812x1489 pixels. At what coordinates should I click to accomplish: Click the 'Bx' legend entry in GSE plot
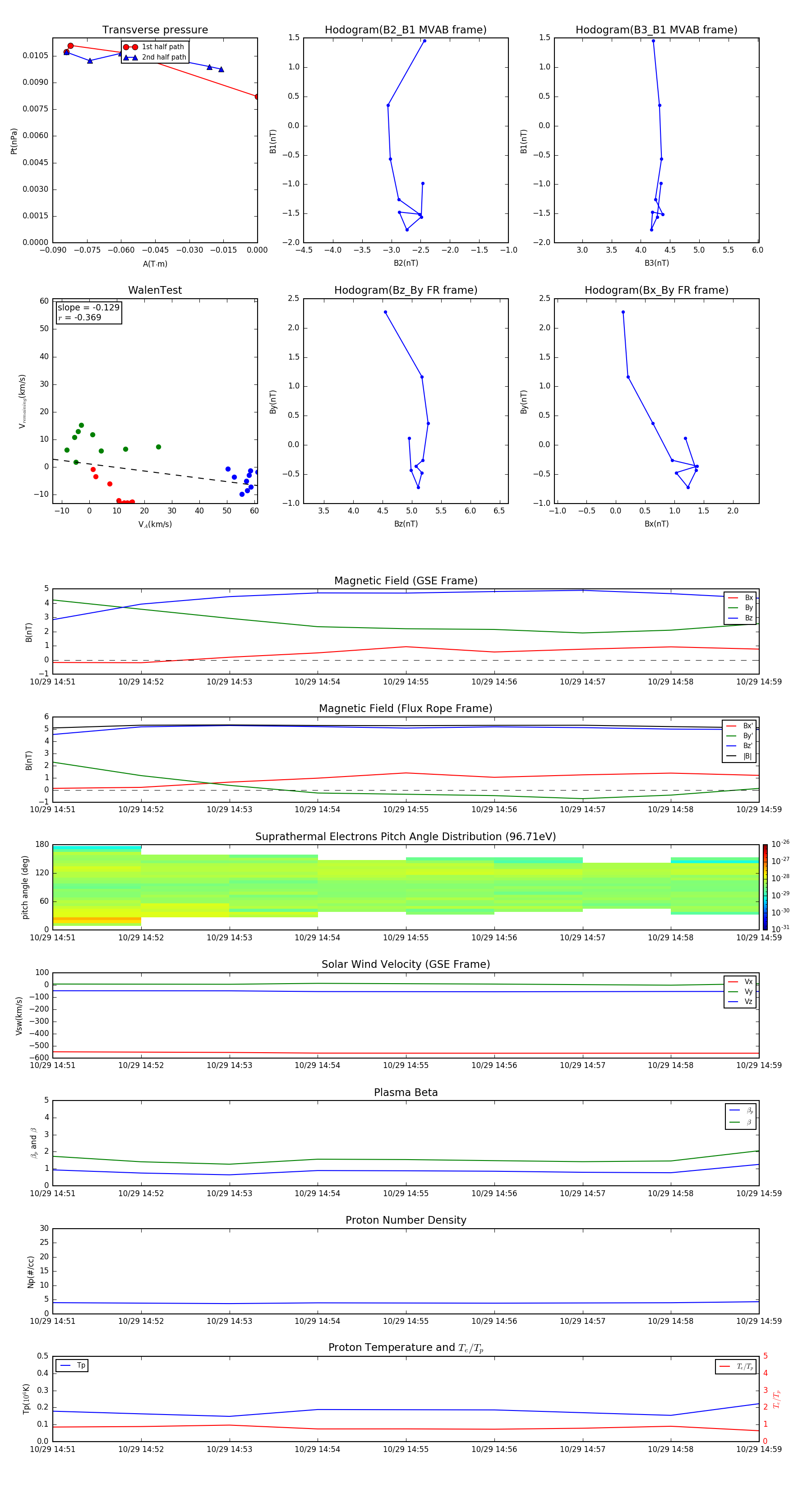(x=740, y=598)
